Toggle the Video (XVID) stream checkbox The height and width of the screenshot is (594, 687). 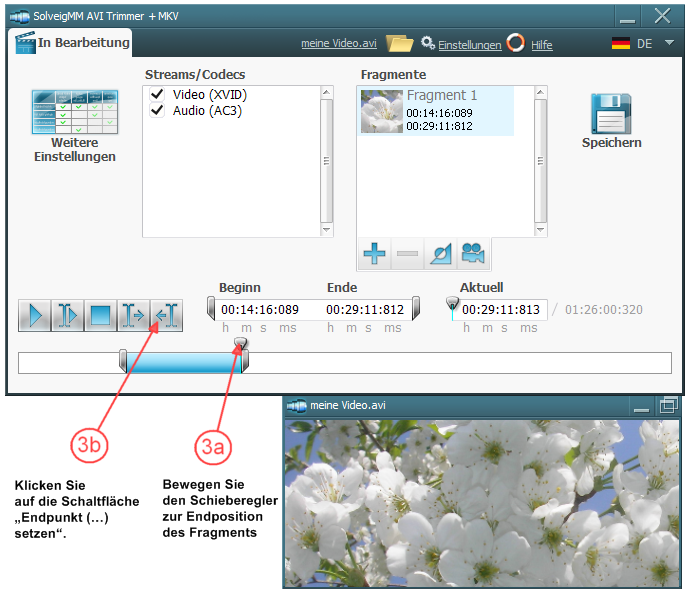(157, 94)
